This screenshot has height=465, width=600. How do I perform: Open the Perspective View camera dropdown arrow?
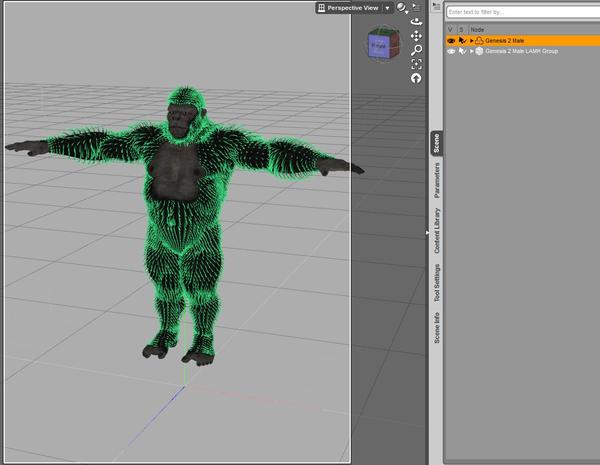[x=387, y=8]
